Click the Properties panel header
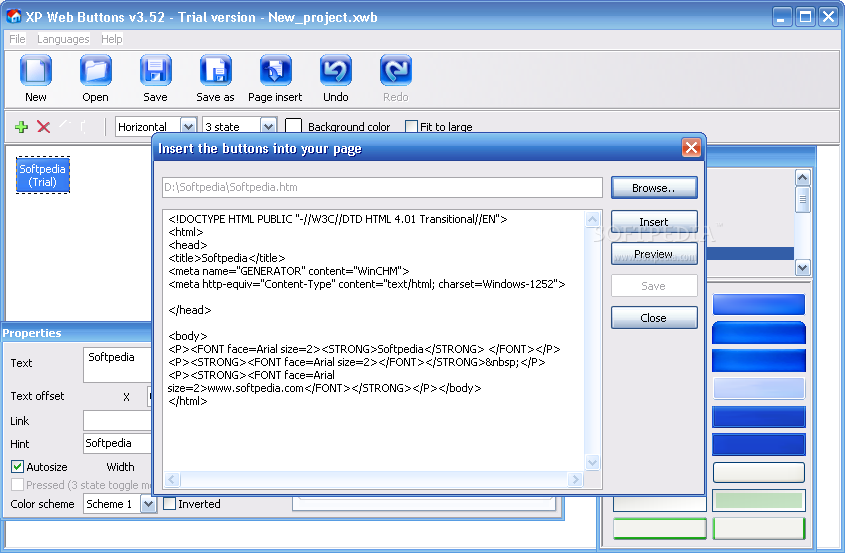The width and height of the screenshot is (845, 553). (77, 333)
